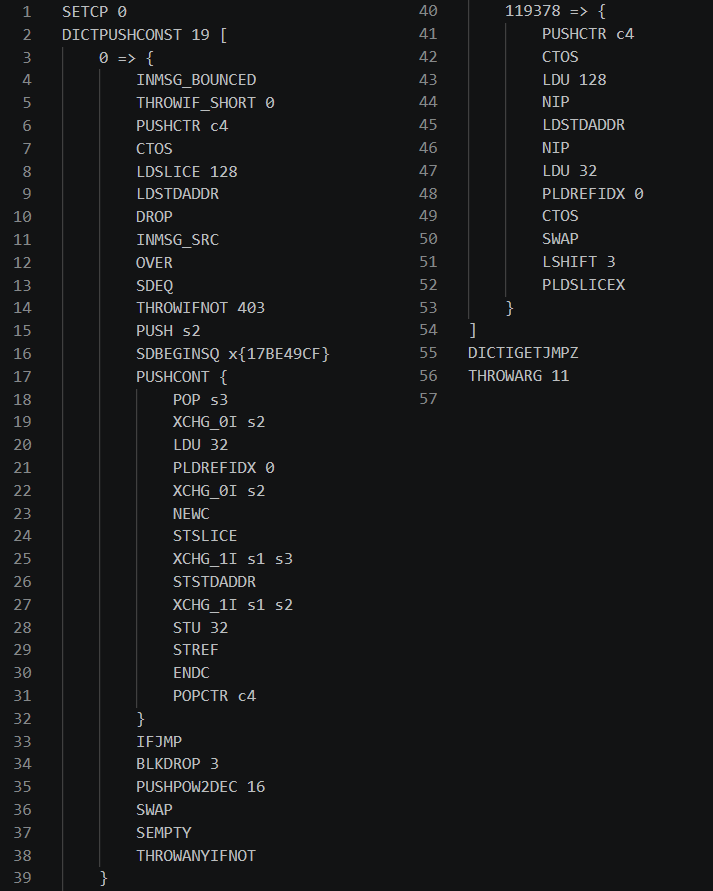The image size is (713, 891).
Task: Click the DICTIGETJMPZ instruction
Action: coord(523,353)
